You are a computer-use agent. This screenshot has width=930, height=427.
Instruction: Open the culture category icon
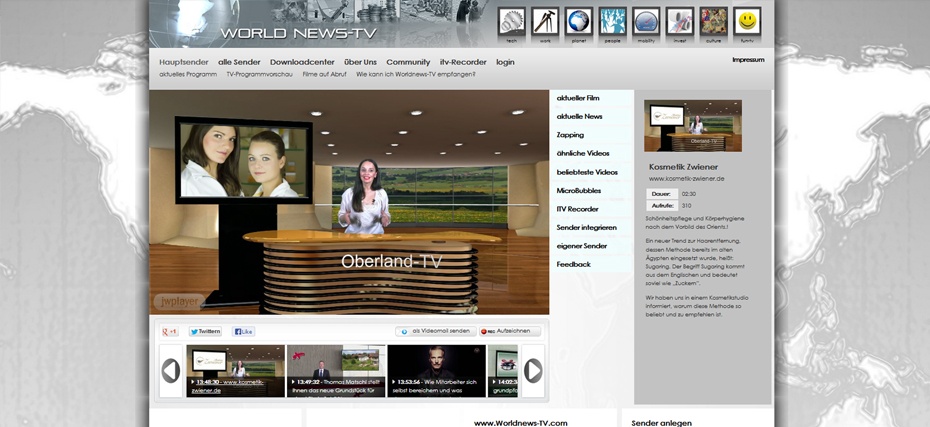point(714,21)
